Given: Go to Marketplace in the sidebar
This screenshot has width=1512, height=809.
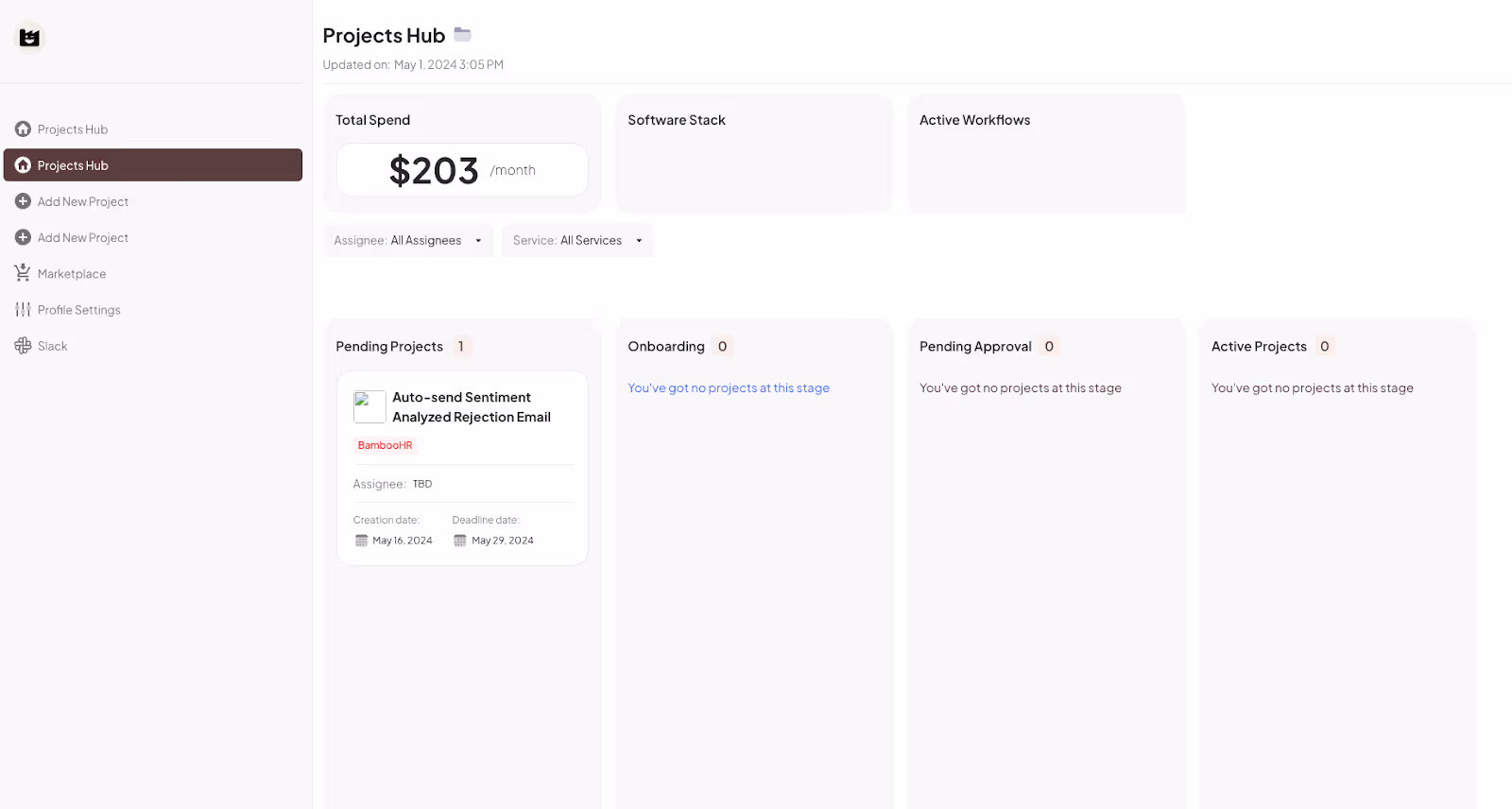Looking at the screenshot, I should [72, 274].
